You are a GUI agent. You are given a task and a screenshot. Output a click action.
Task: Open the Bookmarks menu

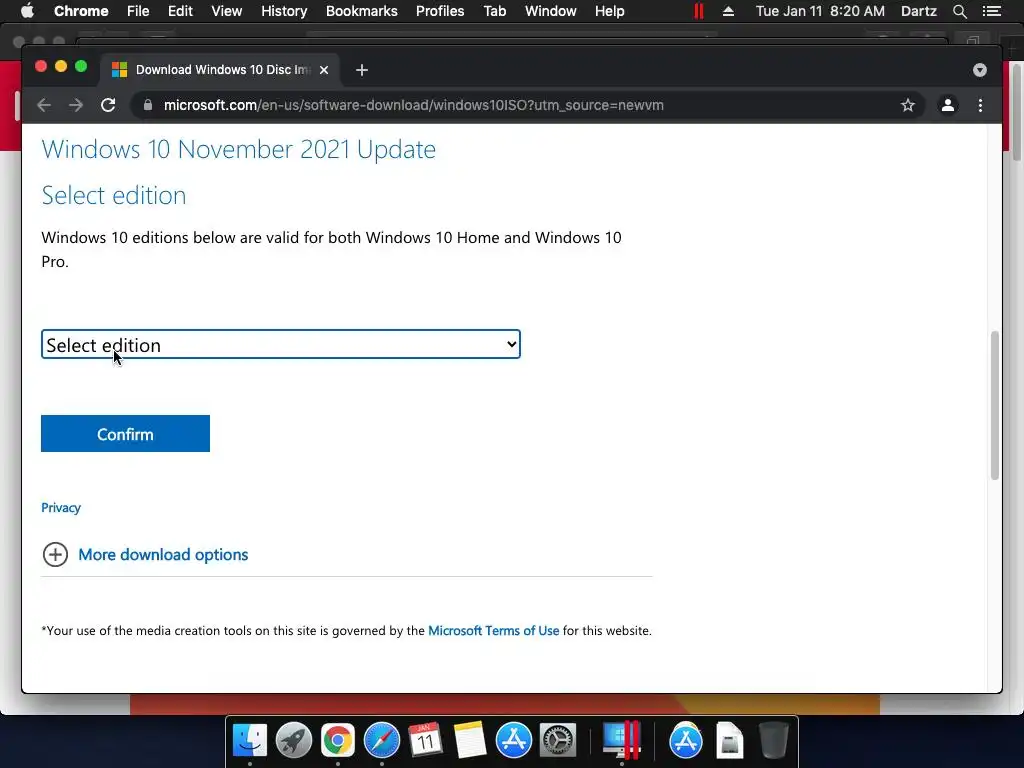[x=362, y=11]
